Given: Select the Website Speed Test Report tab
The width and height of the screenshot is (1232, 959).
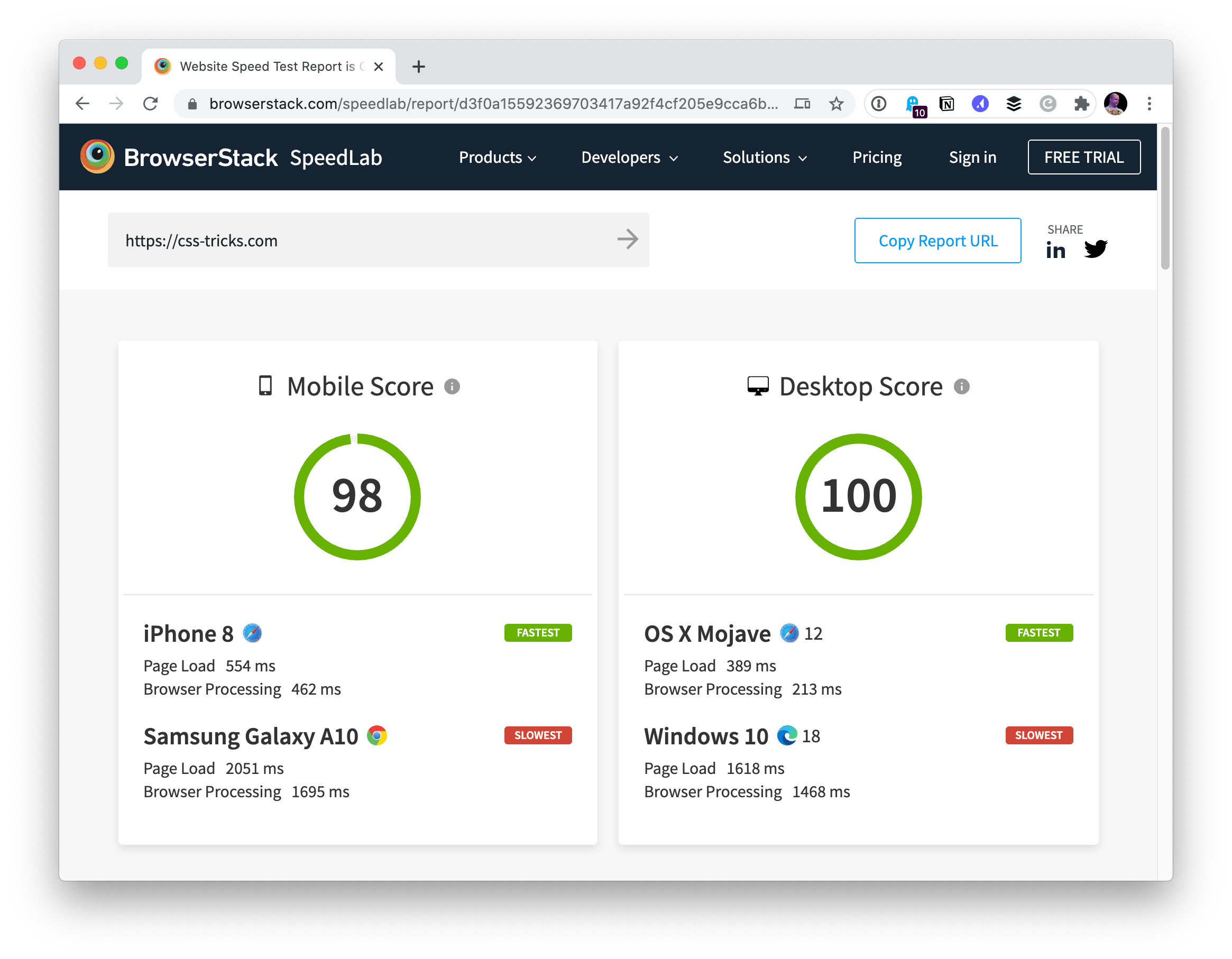Looking at the screenshot, I should (266, 67).
